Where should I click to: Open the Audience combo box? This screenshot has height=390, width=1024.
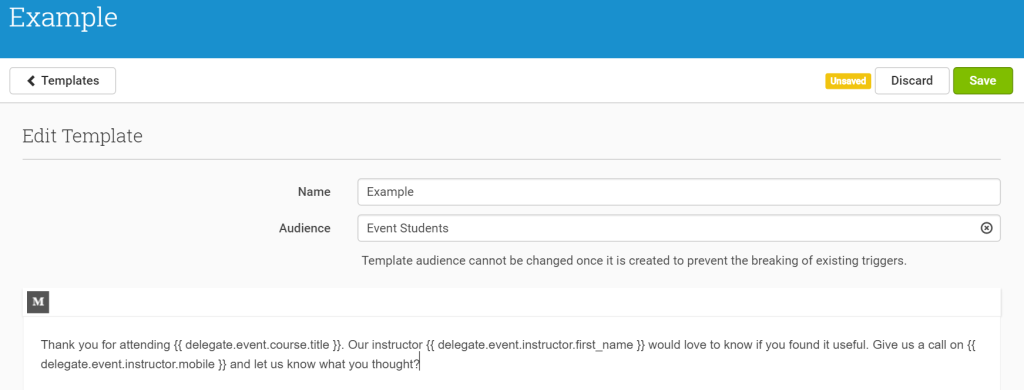pos(679,228)
